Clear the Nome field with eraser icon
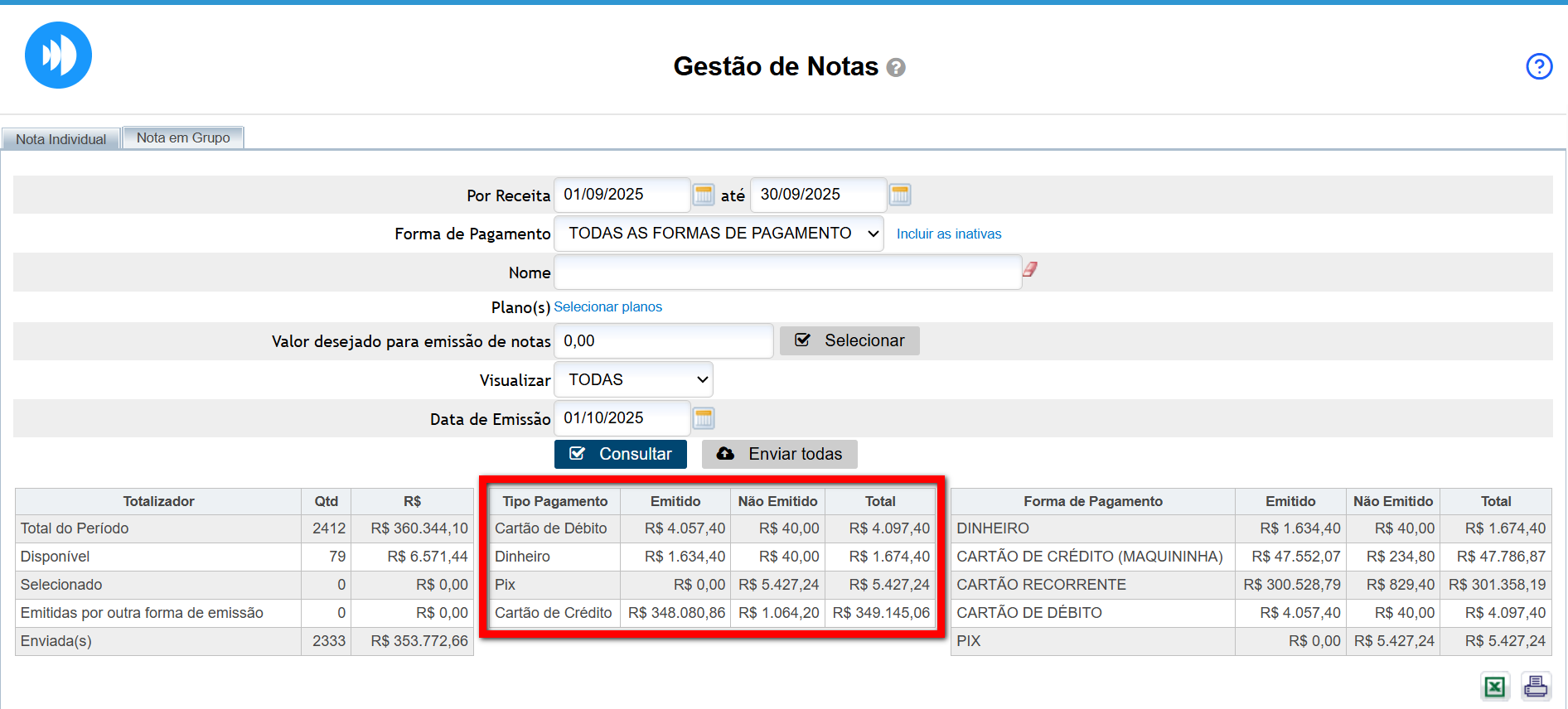This screenshot has height=709, width=1568. 1030,269
